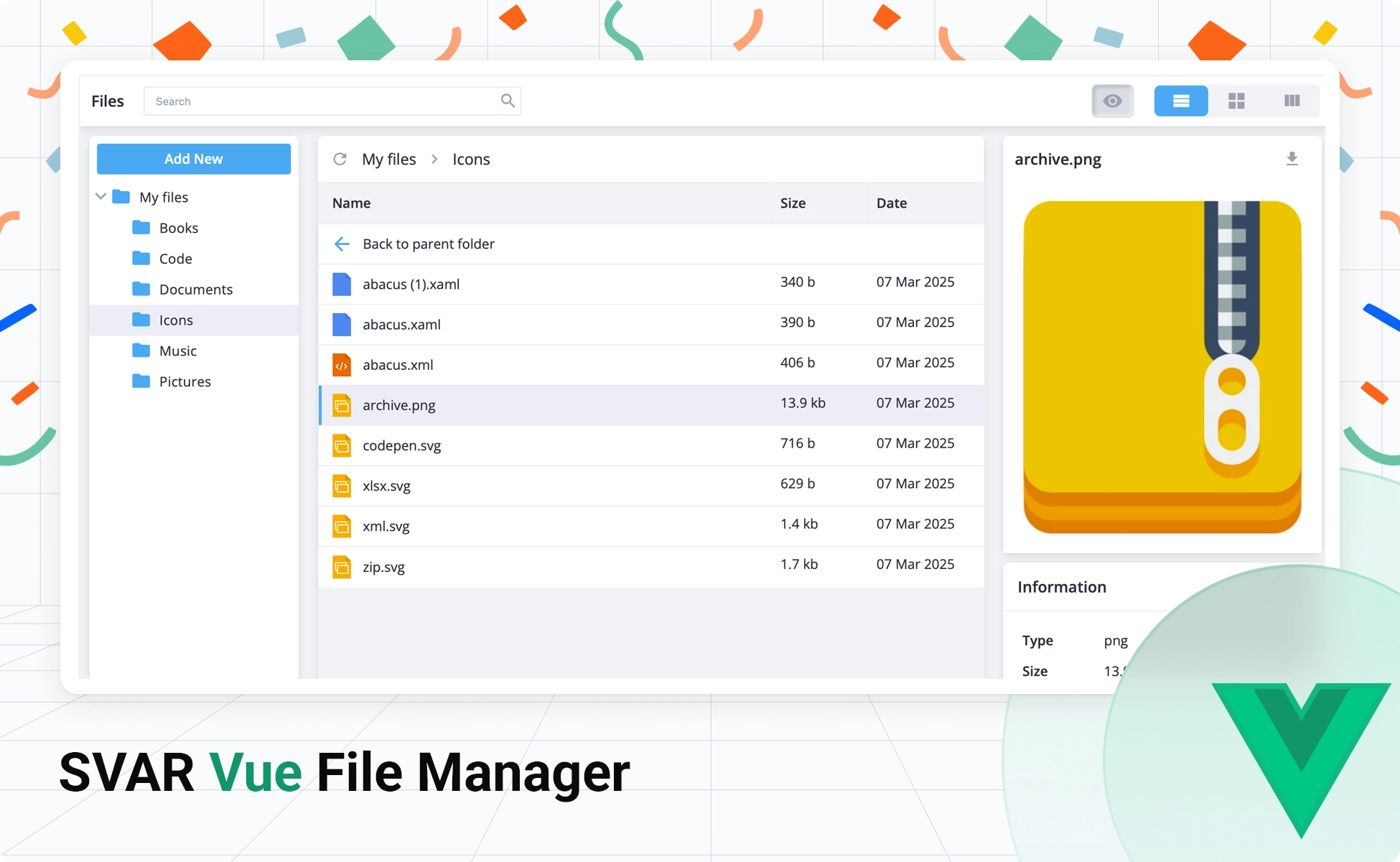This screenshot has width=1400, height=862.
Task: Click the Music folder icon
Action: pos(141,351)
